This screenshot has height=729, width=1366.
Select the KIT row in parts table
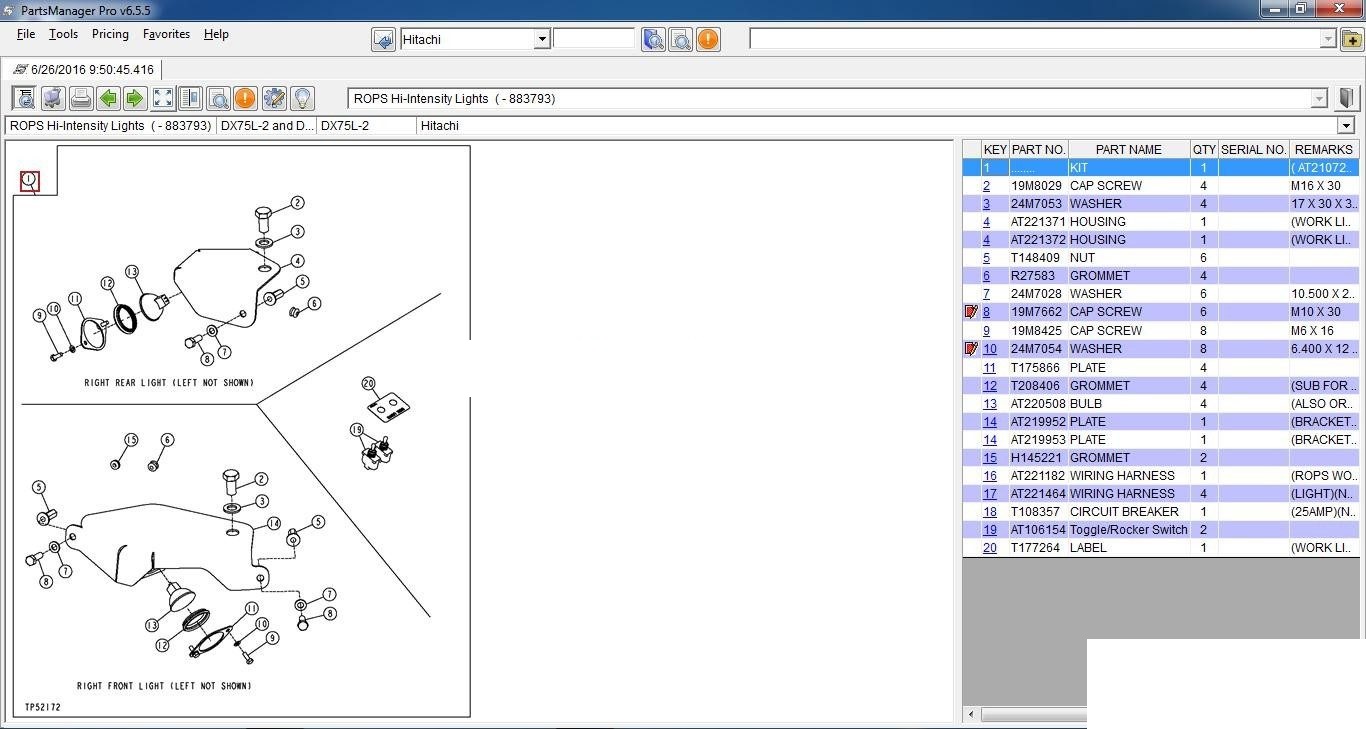[1160, 168]
